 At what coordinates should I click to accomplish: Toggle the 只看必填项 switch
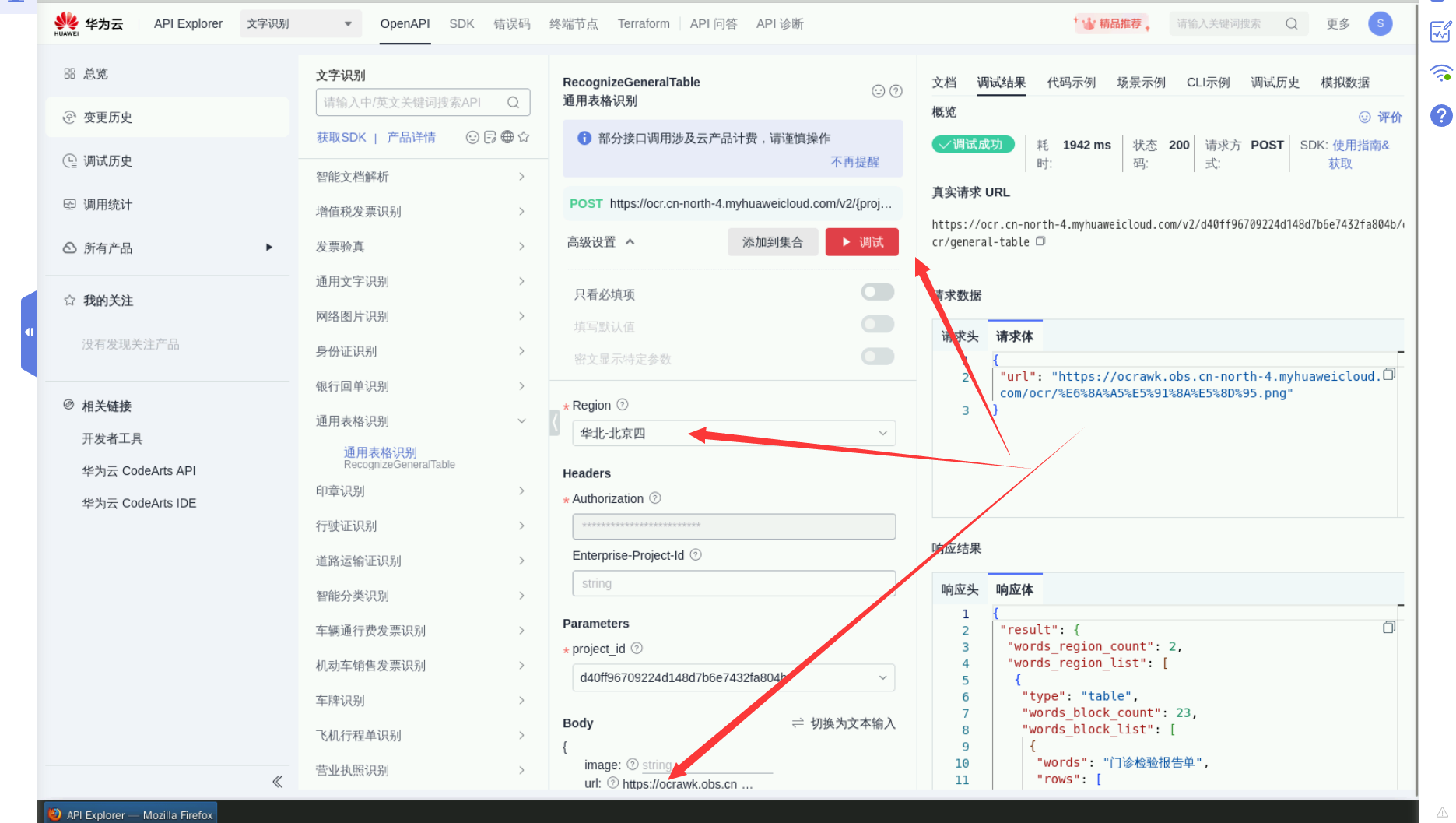(x=877, y=292)
